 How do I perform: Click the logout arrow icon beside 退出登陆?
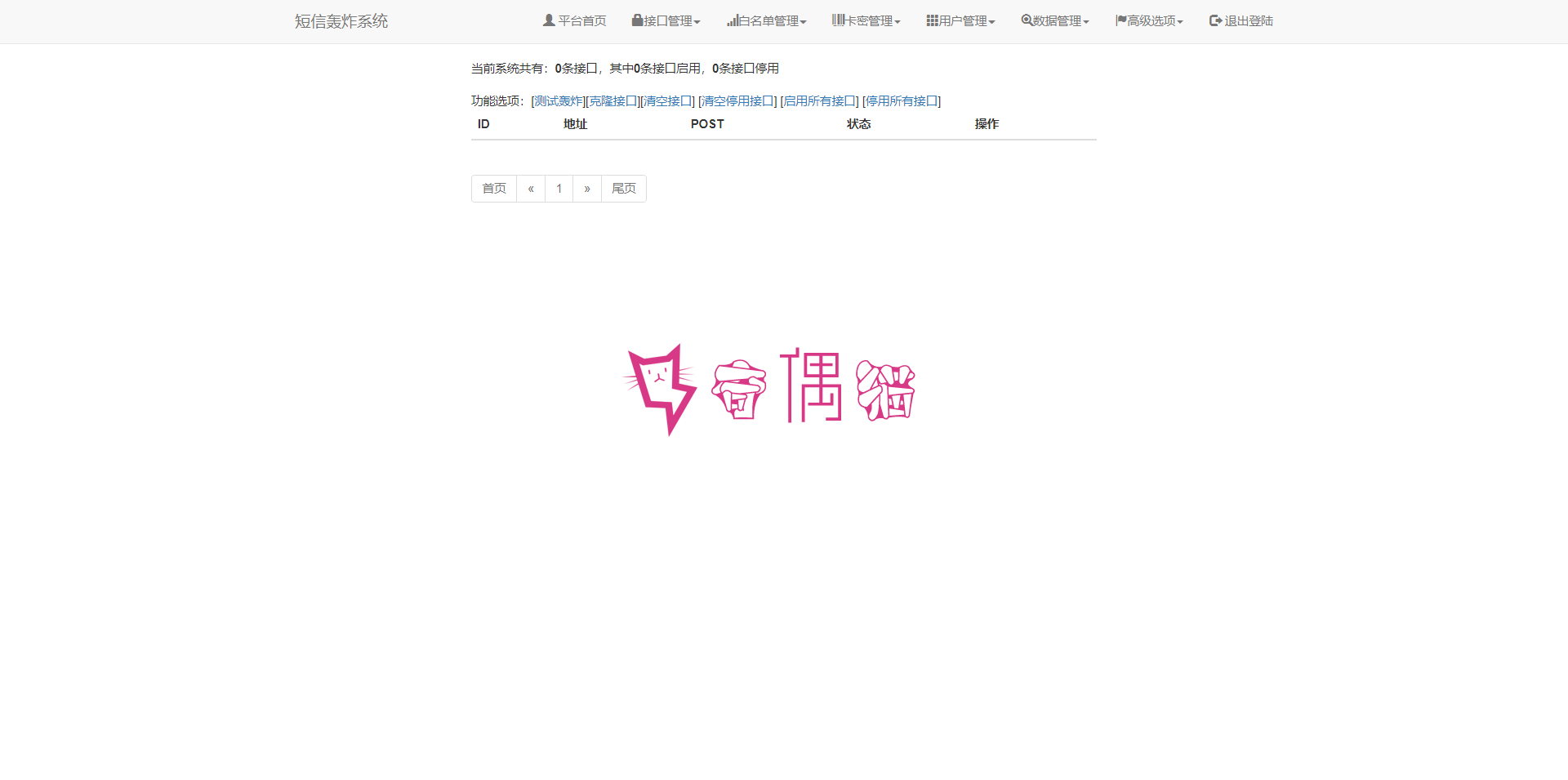click(x=1215, y=20)
